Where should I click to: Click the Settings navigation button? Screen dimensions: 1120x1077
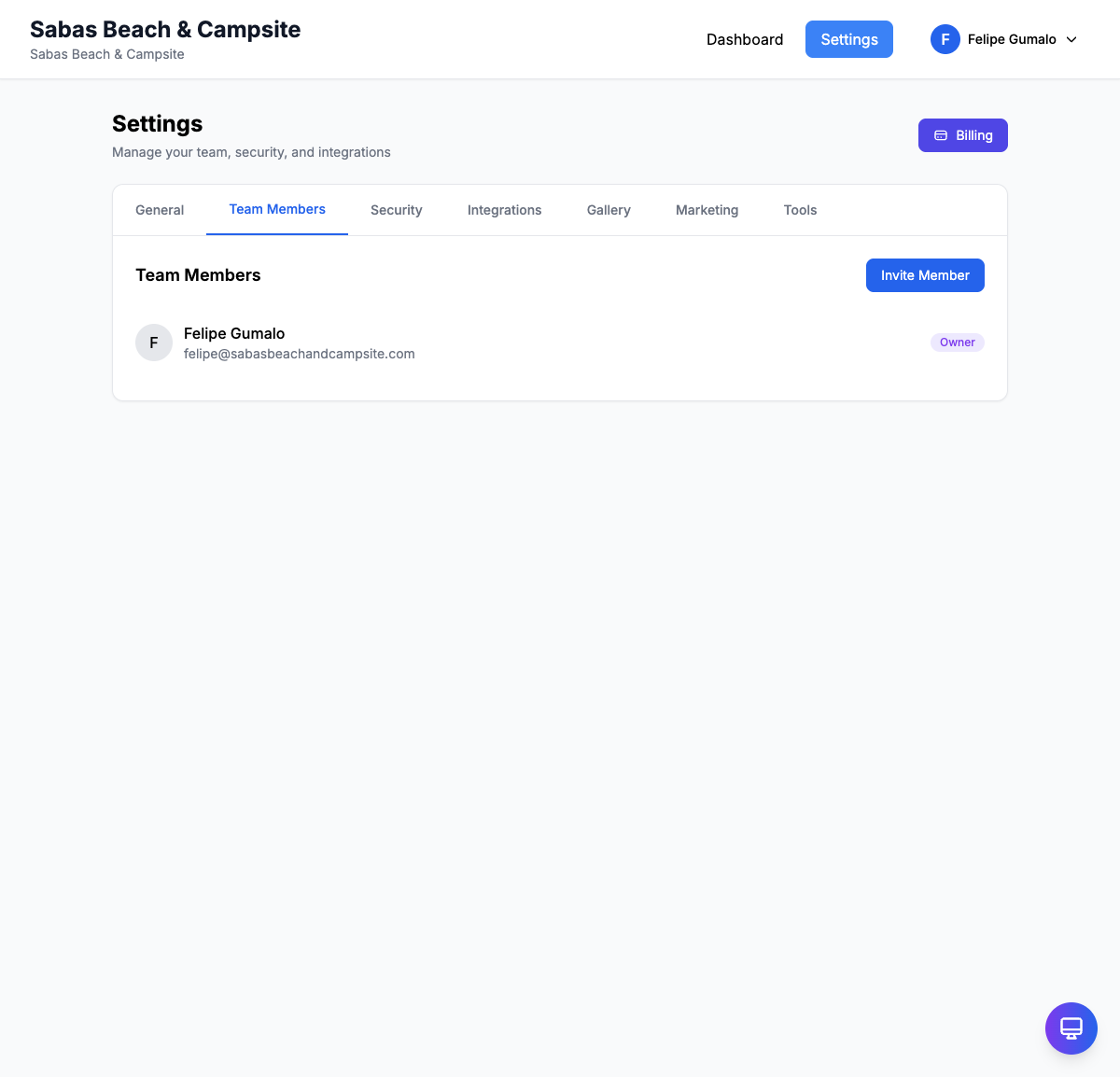pyautogui.click(x=849, y=39)
